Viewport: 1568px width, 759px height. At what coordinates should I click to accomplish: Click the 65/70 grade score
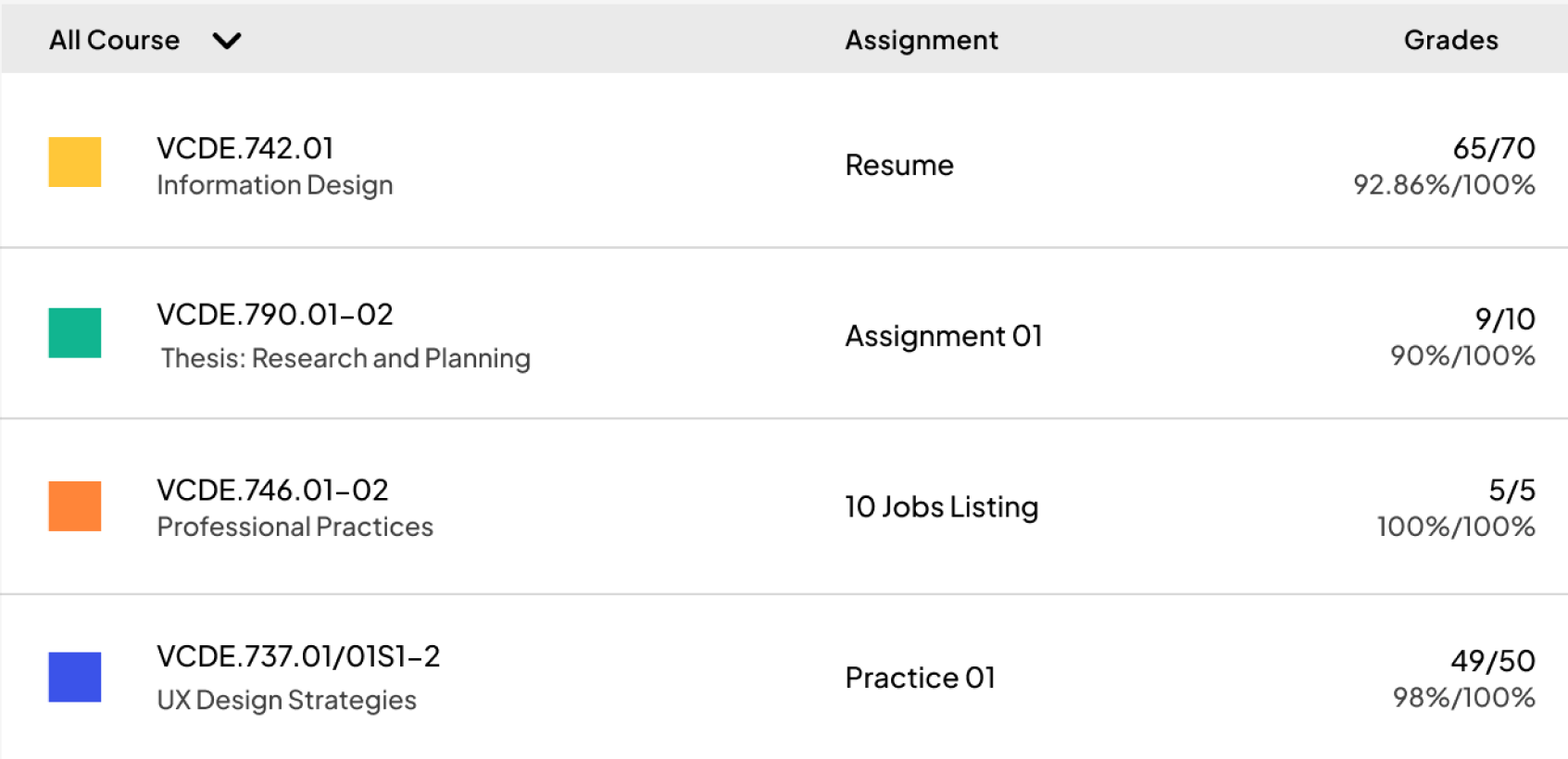click(x=1493, y=148)
